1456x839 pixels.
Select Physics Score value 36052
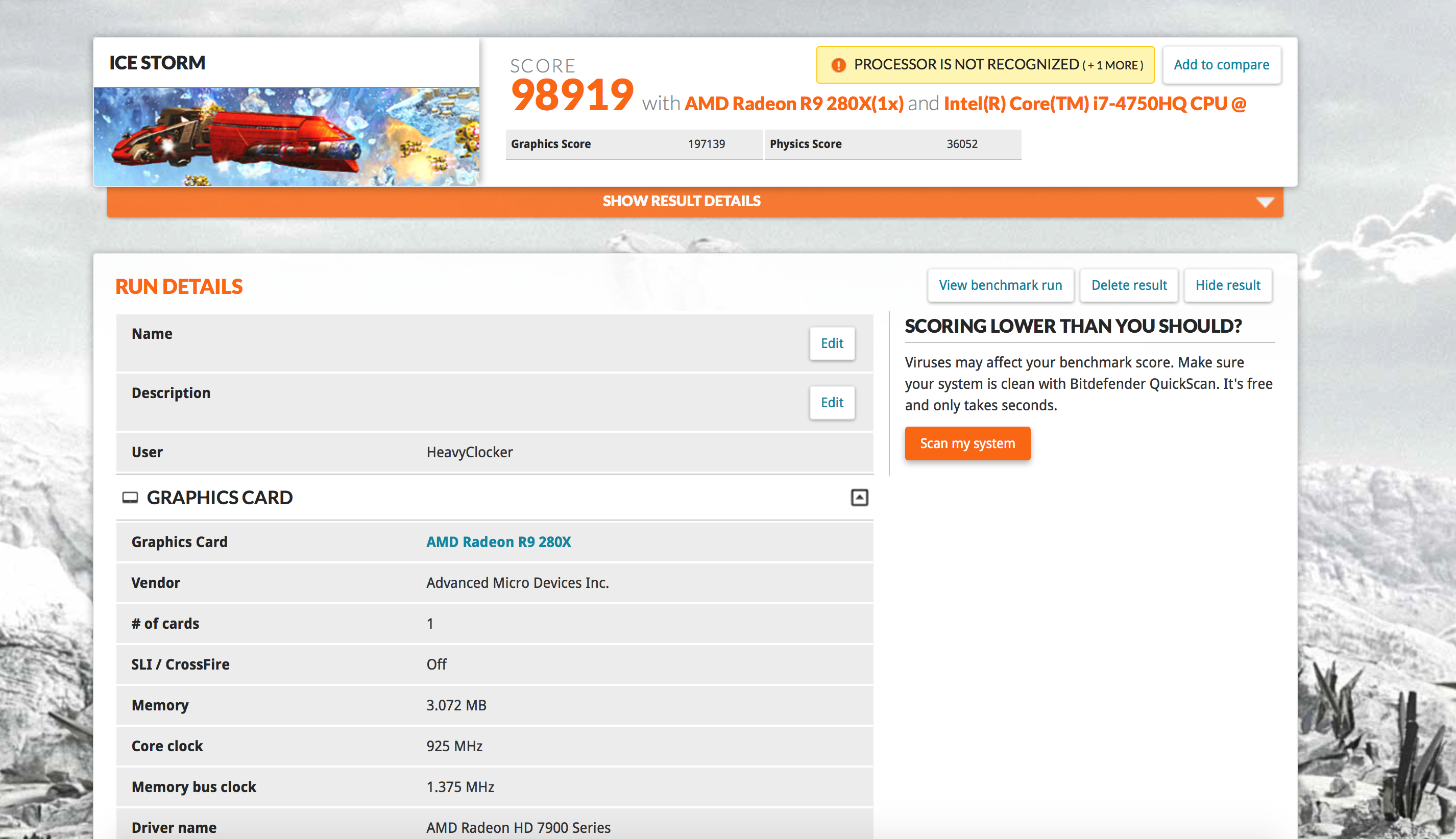[x=961, y=144]
